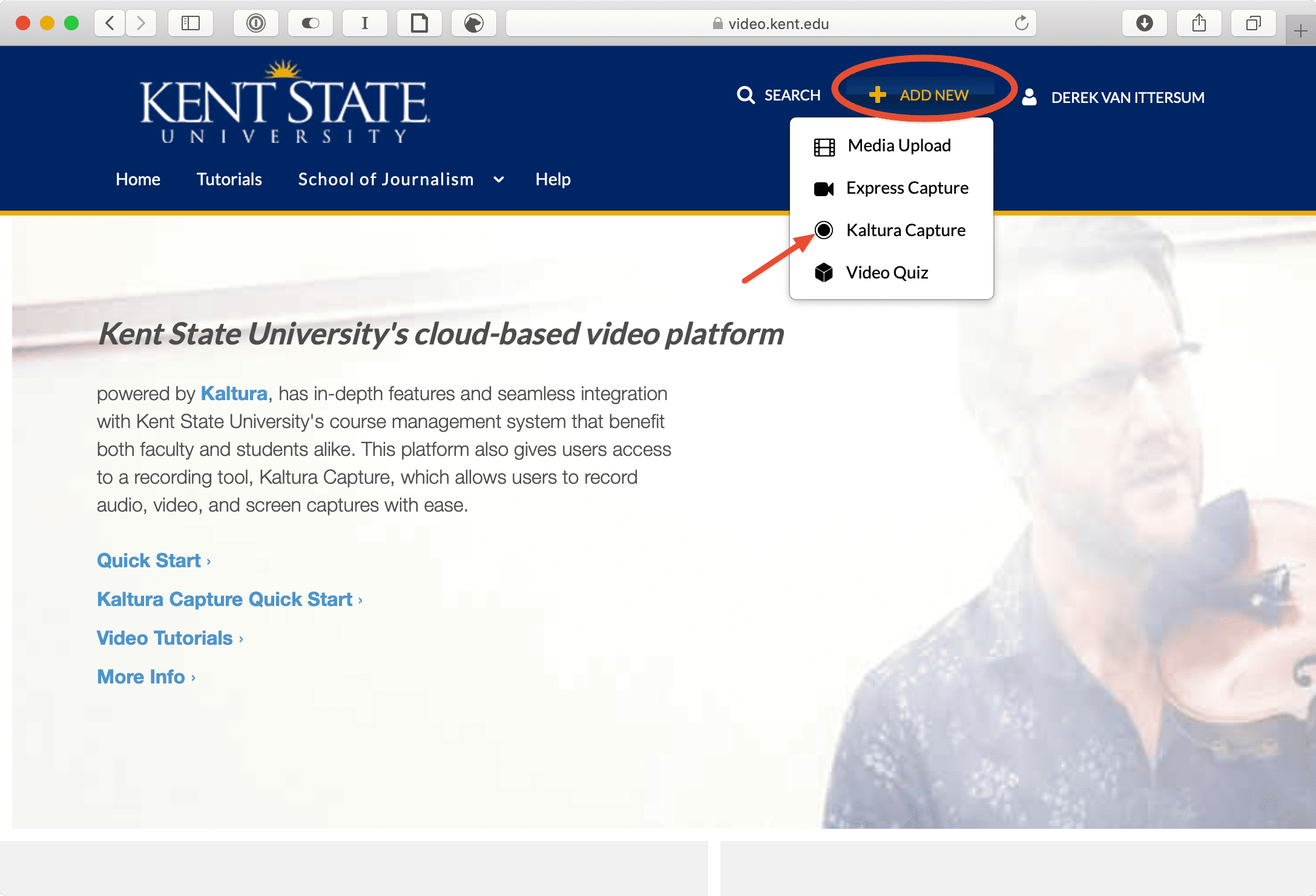Go back with Safari's back arrow
The image size is (1316, 896).
click(110, 24)
